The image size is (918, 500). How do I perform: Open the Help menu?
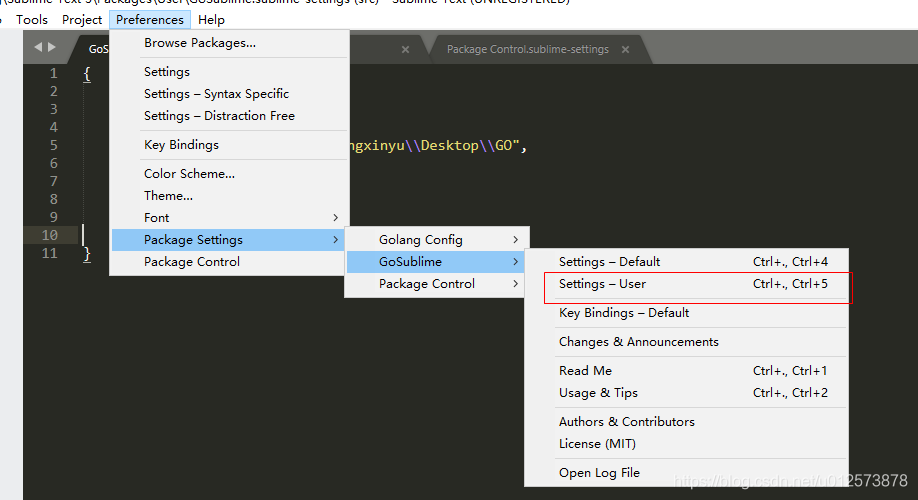pyautogui.click(x=211, y=20)
